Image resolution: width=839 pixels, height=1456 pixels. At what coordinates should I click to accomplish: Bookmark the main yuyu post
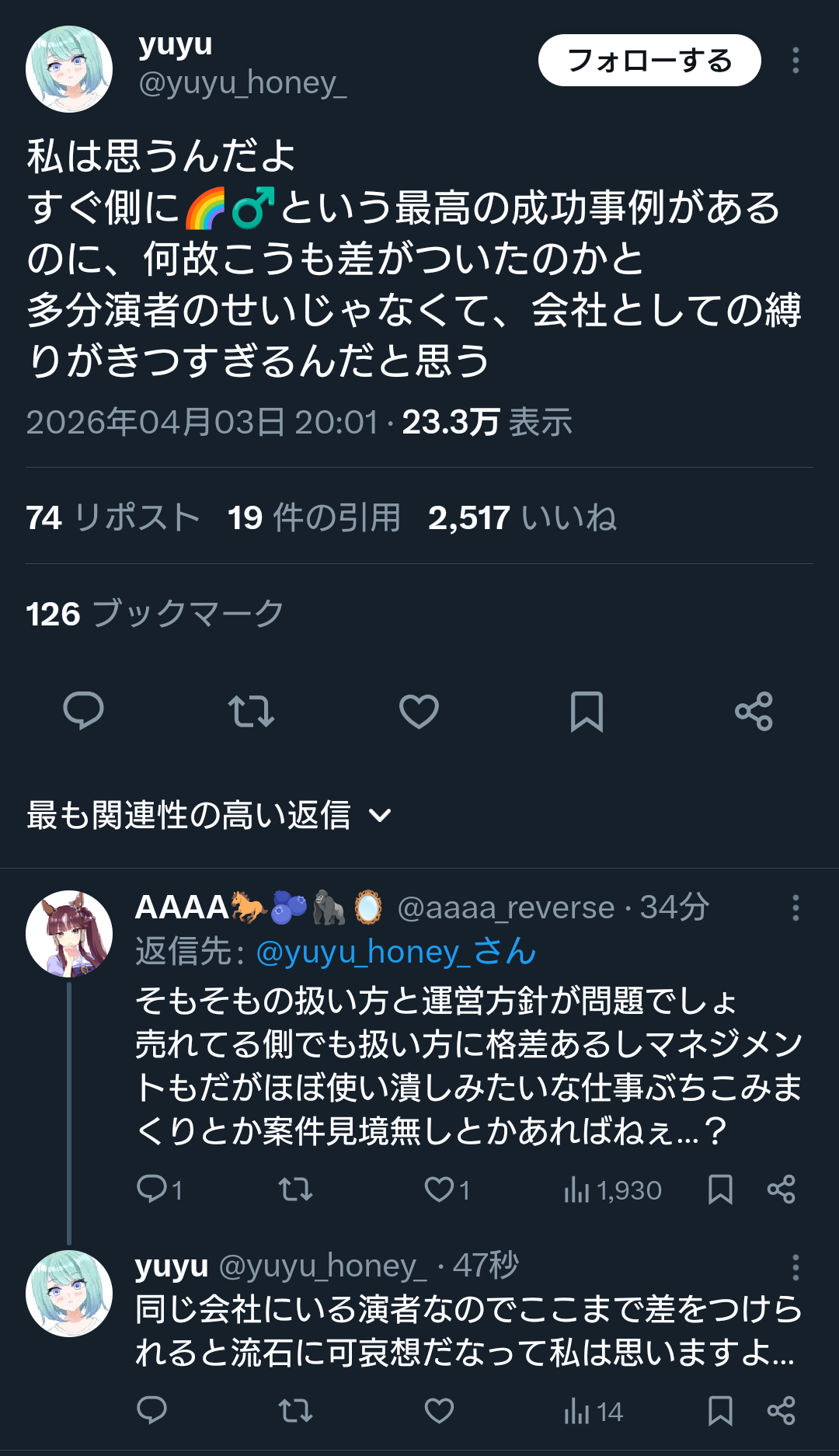pyautogui.click(x=587, y=711)
